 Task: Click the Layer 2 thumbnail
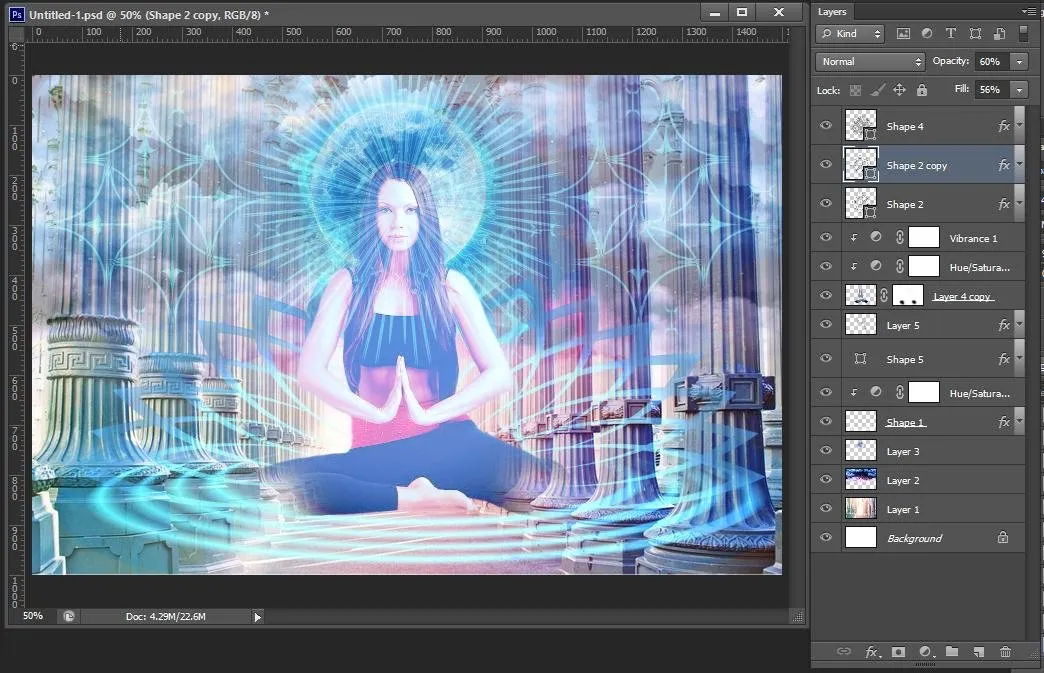(x=860, y=480)
